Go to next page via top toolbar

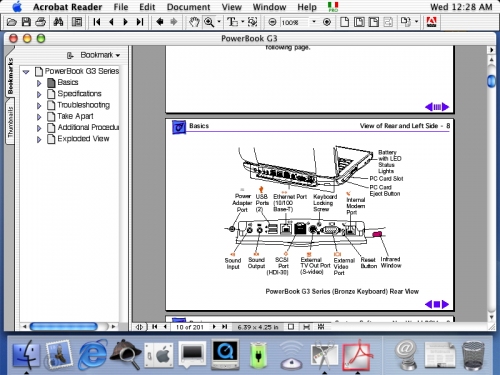[x=126, y=22]
